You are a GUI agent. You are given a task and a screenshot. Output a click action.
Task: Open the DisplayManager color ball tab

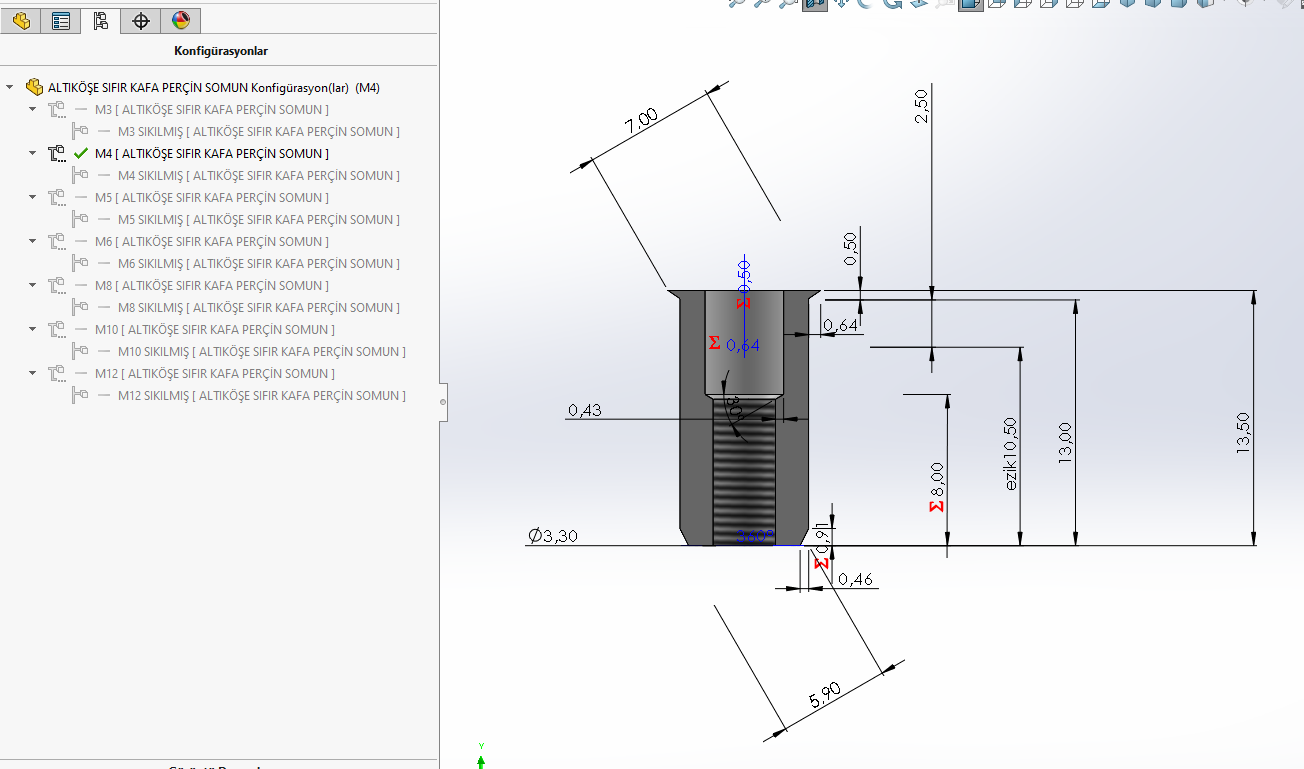(181, 20)
